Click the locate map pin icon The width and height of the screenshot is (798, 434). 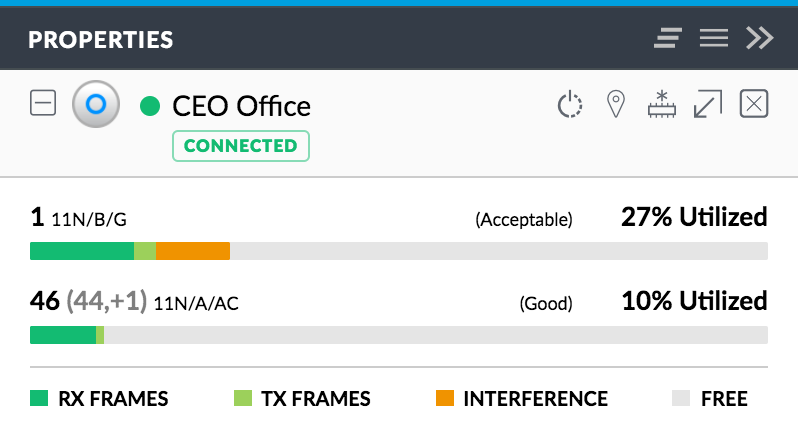tap(616, 104)
